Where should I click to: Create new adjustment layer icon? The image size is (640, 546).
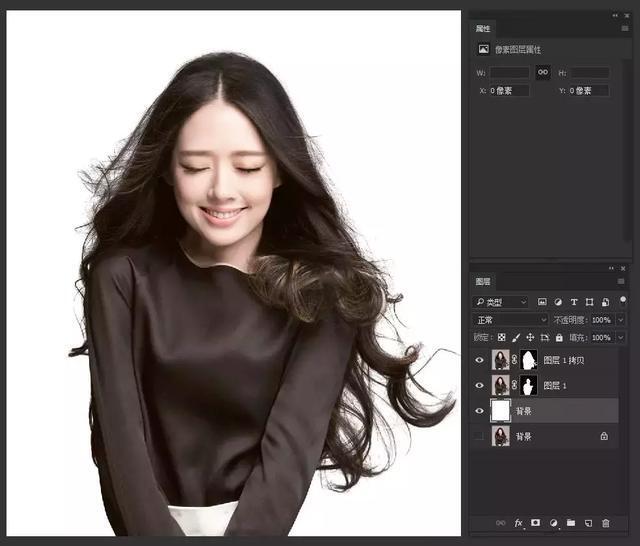click(554, 523)
